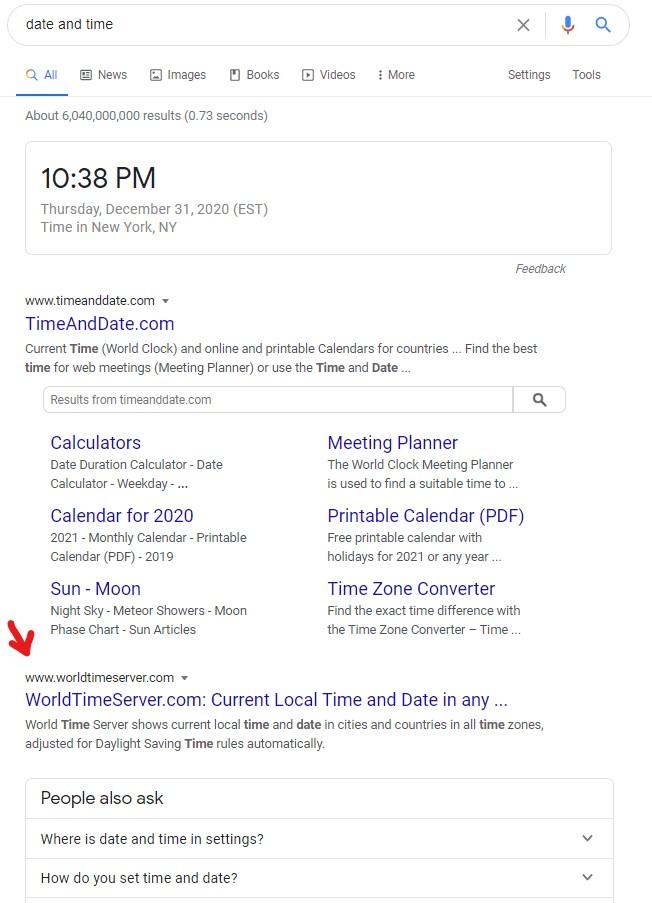
Task: Click the blue magnifying glass search icon
Action: (x=602, y=25)
